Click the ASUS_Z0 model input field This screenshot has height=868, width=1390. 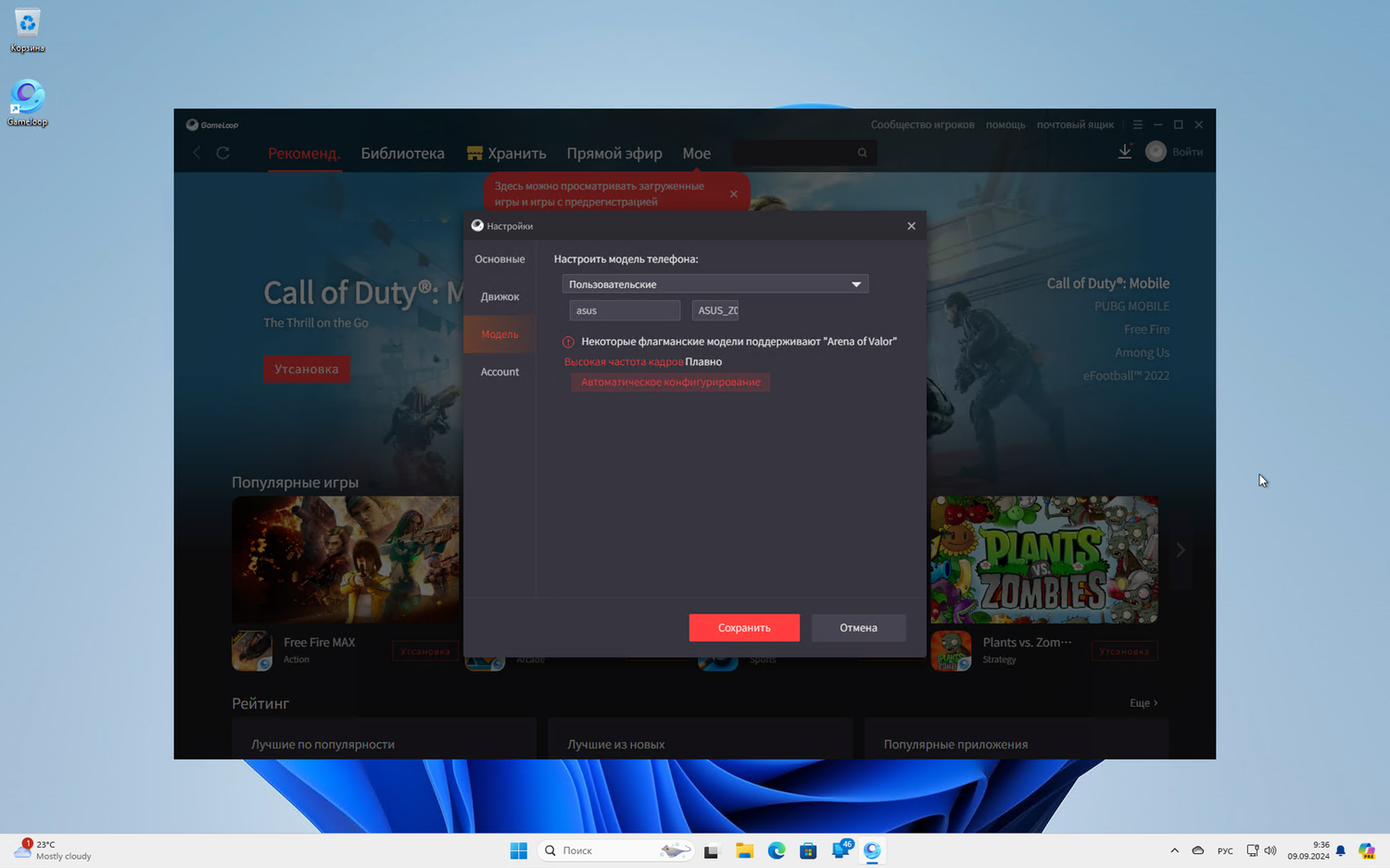715,310
